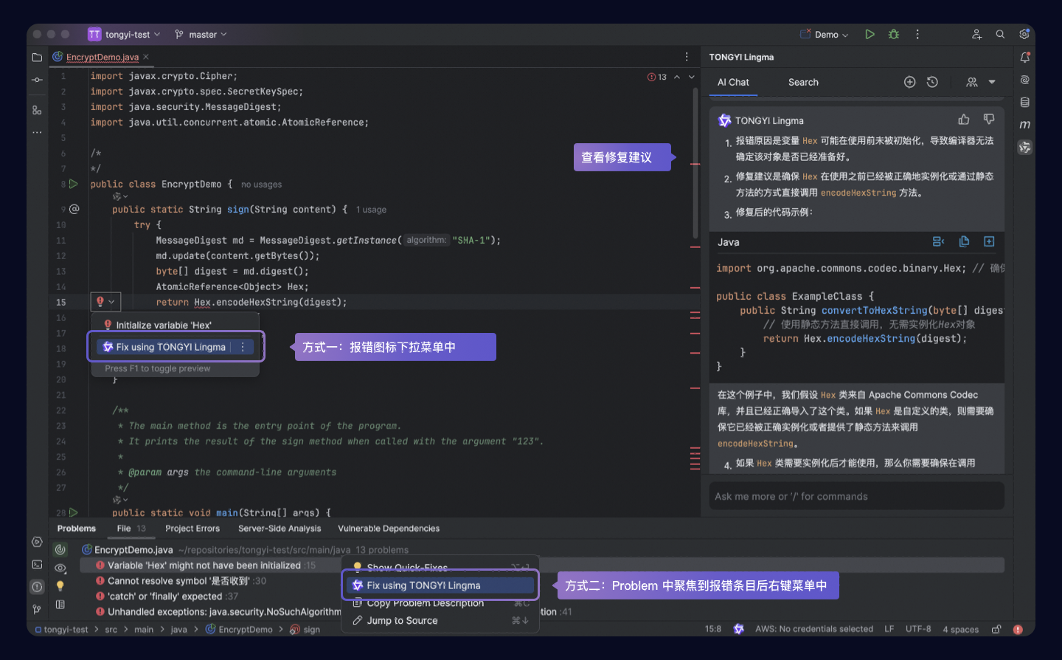Choose Fix using TONGYI Lingma in context menu
The image size is (1062, 660).
[x=440, y=585]
